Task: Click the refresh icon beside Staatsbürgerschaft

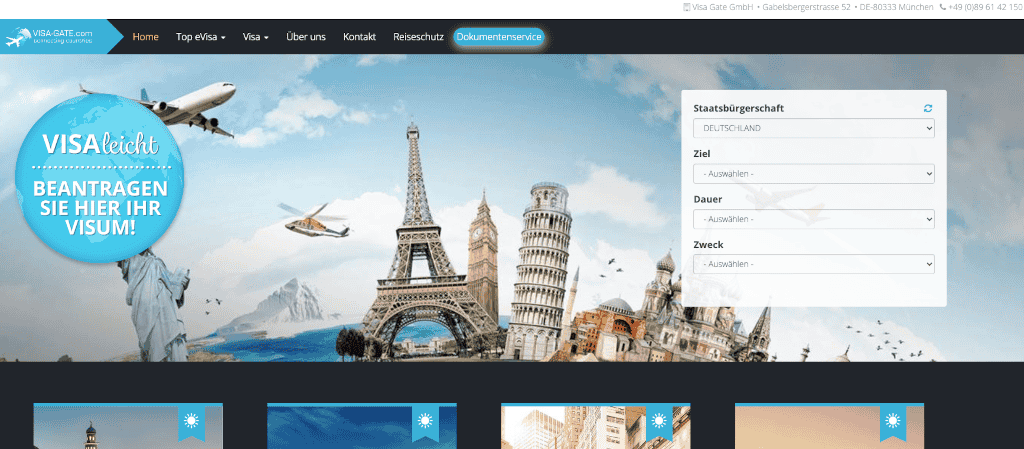Action: (x=928, y=108)
